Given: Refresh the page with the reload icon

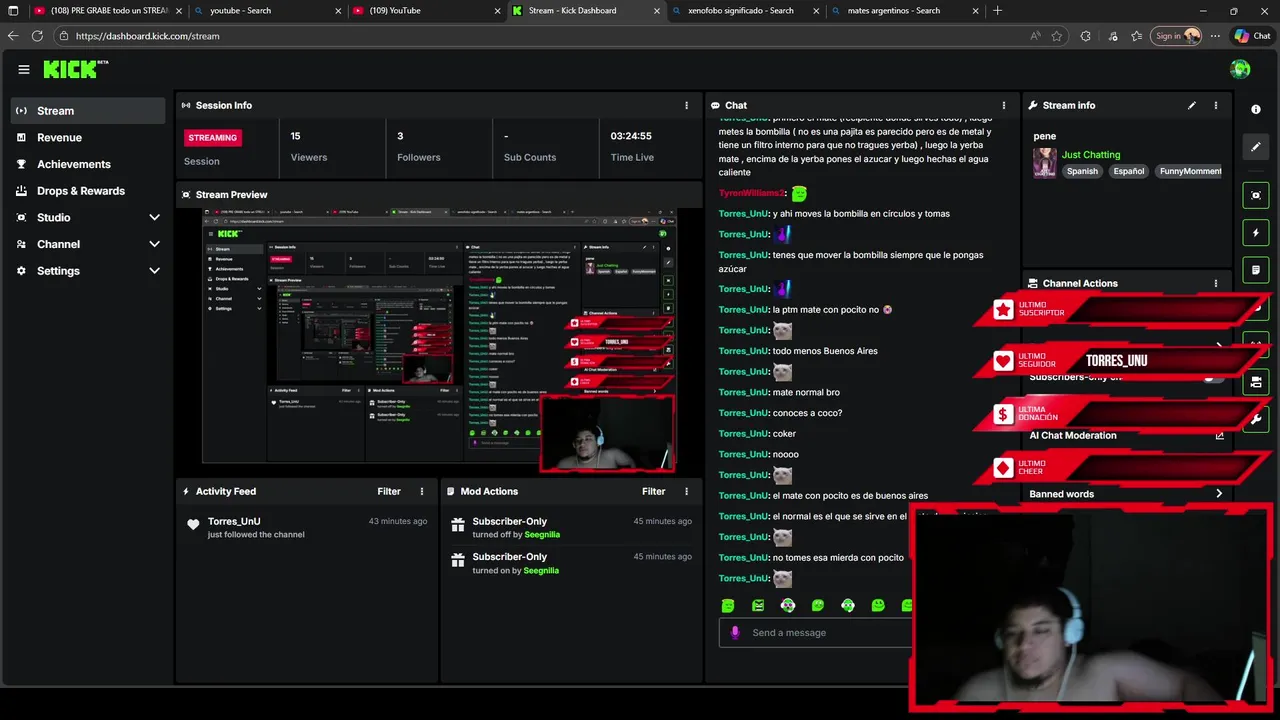Looking at the screenshot, I should click(x=37, y=36).
